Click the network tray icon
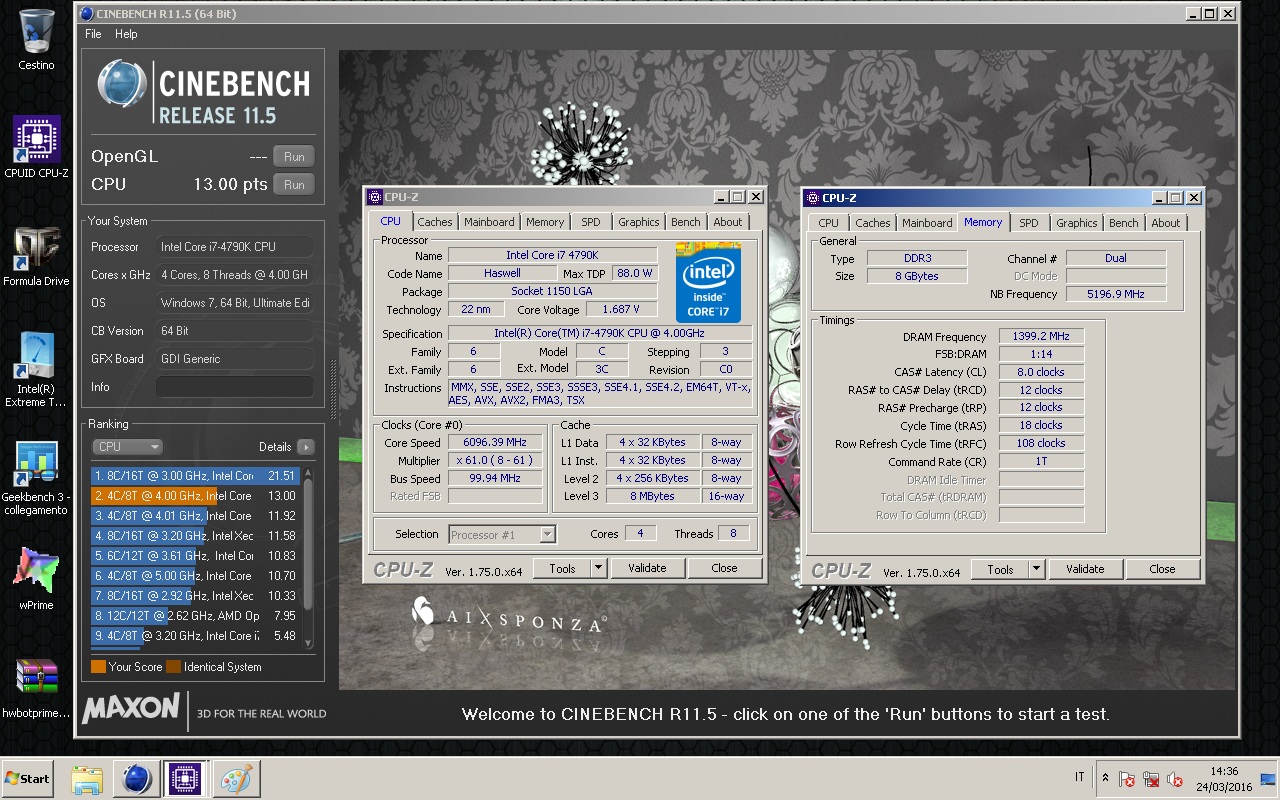Screen dimensions: 1280x800 [1151, 779]
